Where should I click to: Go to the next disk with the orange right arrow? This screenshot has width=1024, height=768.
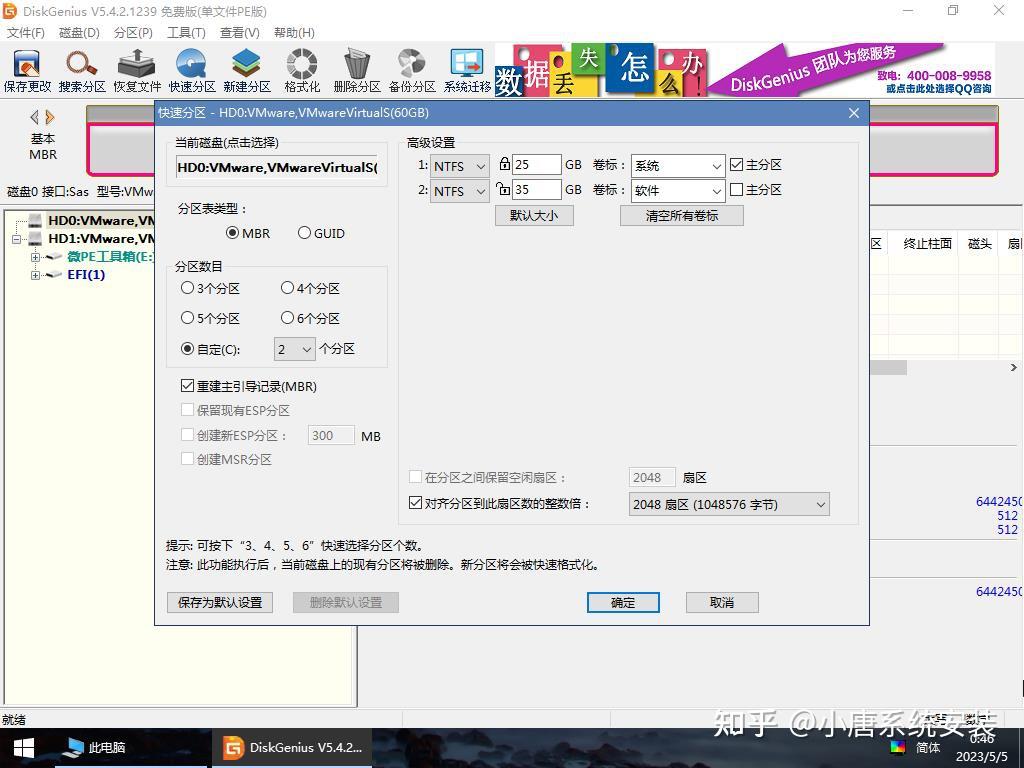(x=50, y=118)
